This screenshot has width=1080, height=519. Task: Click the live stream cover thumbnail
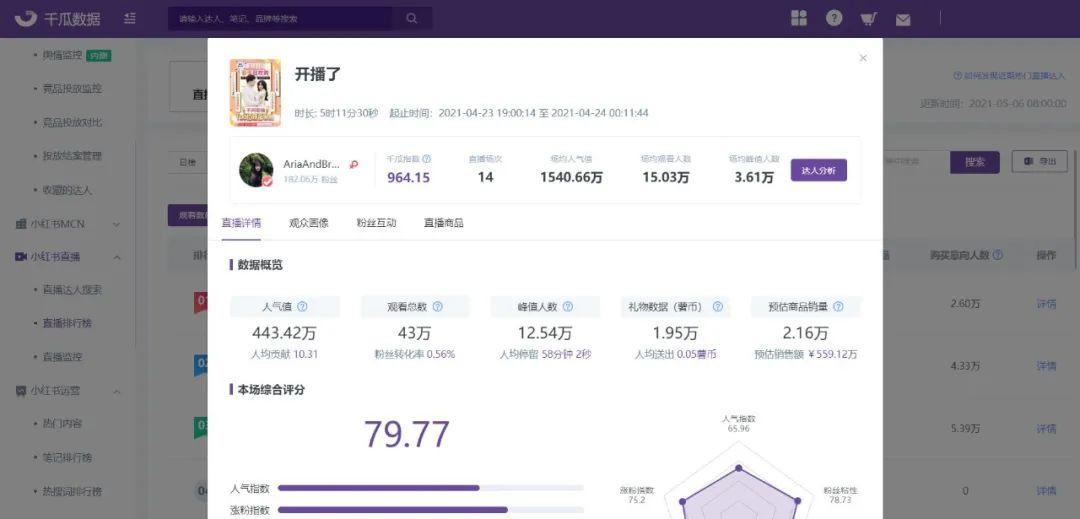coord(256,93)
